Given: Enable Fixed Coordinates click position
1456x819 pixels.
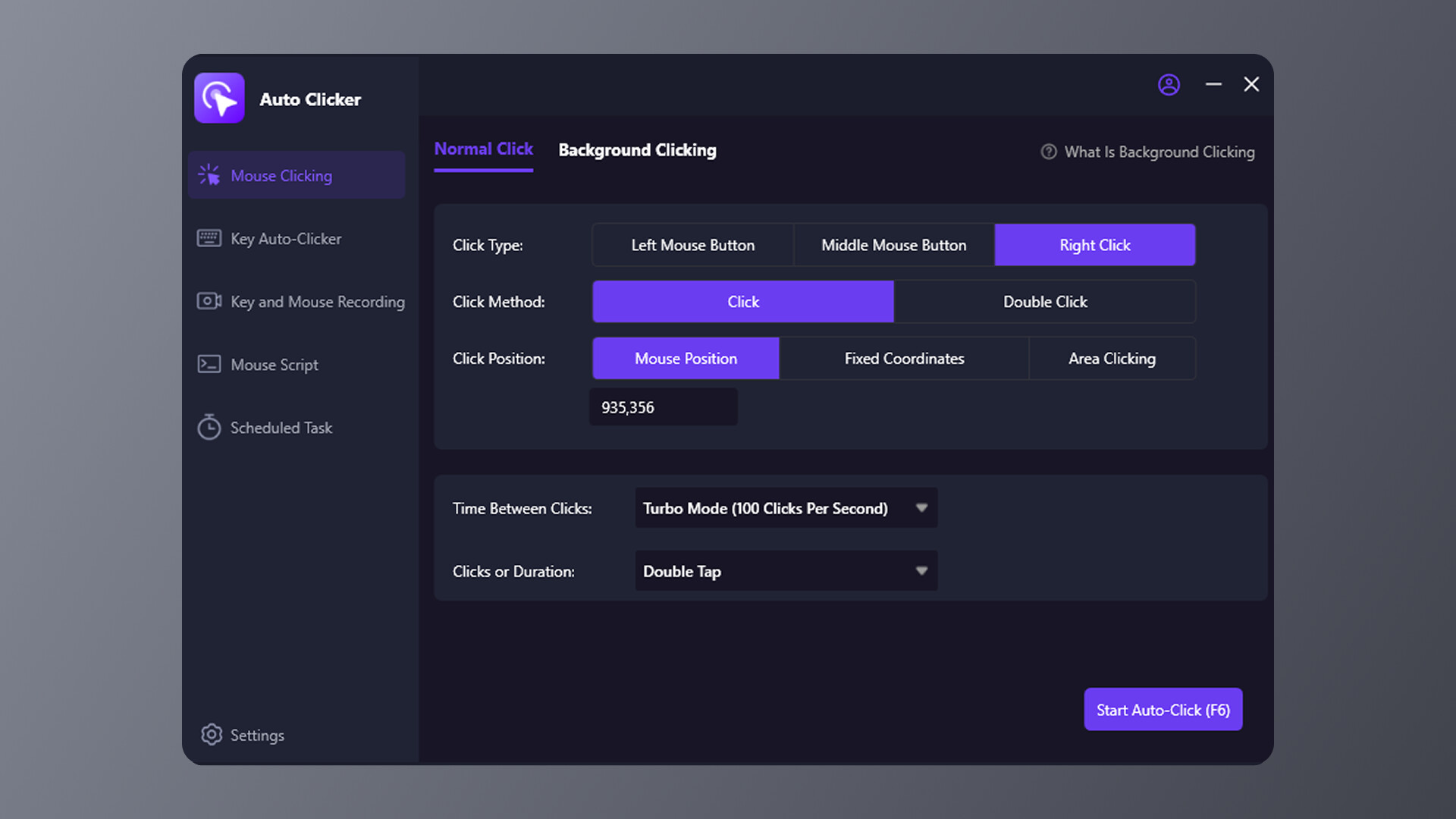Looking at the screenshot, I should point(904,358).
